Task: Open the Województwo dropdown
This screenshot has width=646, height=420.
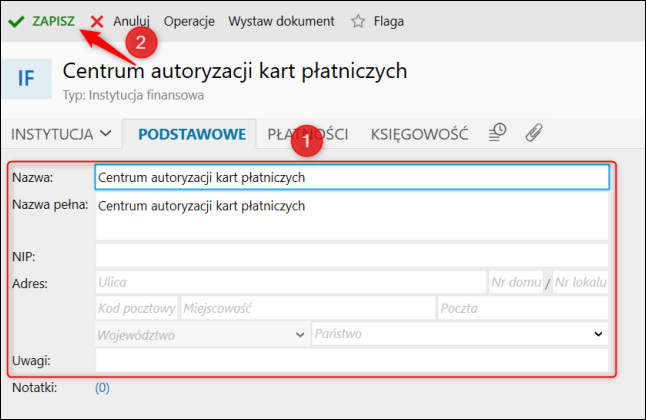Action: coord(202,334)
